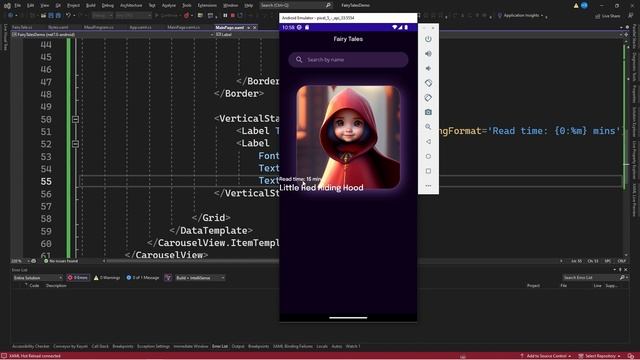Switch to the Output tab at bottom
640x360 pixels.
(x=238, y=346)
